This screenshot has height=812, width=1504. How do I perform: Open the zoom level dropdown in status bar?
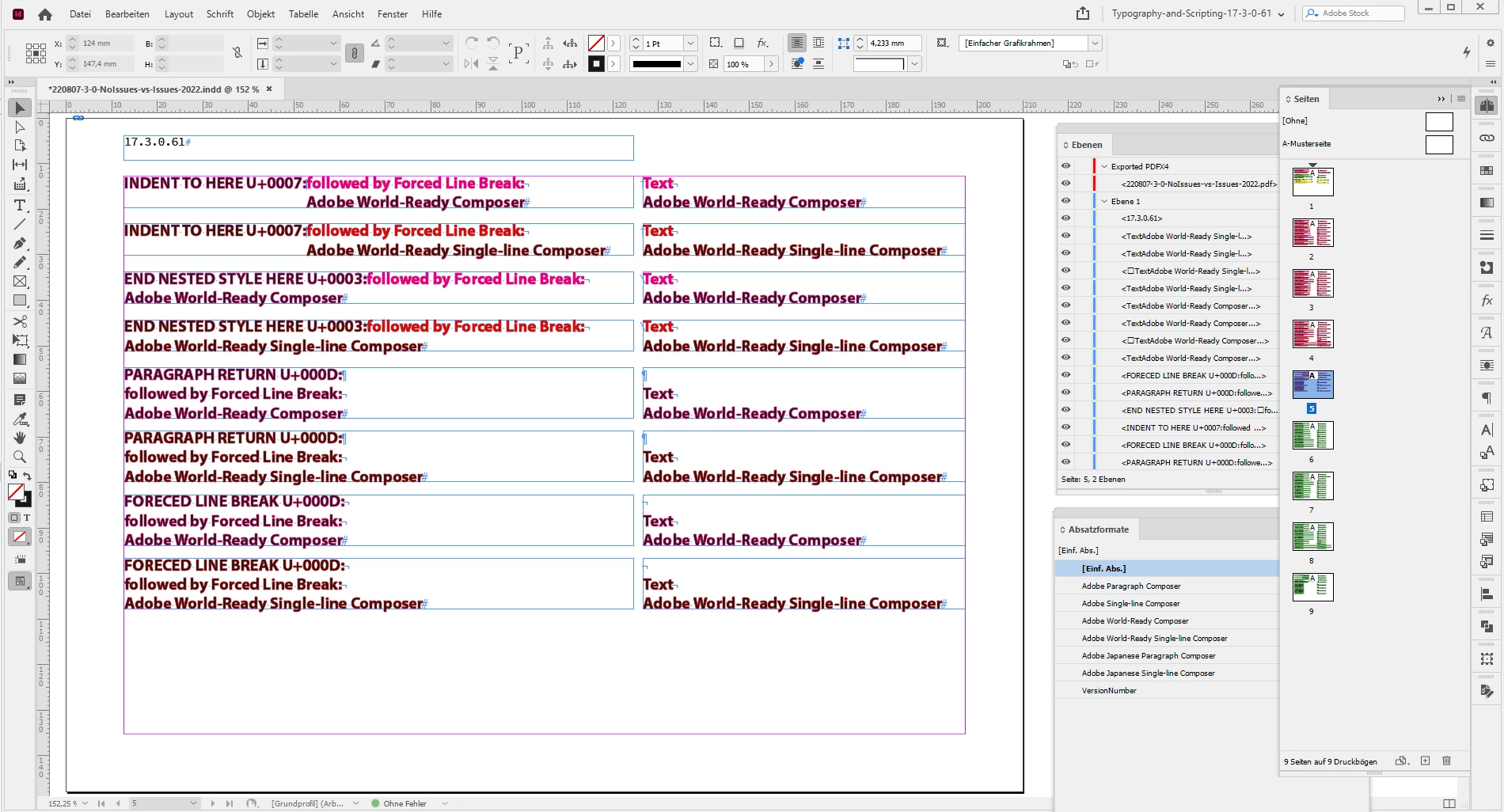tap(85, 803)
